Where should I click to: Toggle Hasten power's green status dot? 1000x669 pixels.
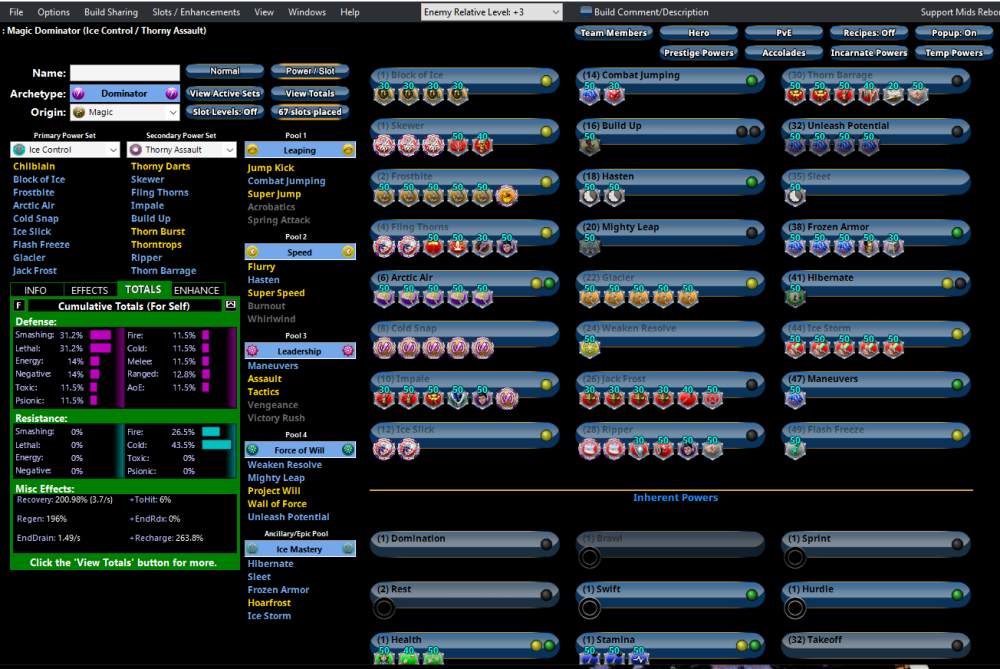coord(751,182)
